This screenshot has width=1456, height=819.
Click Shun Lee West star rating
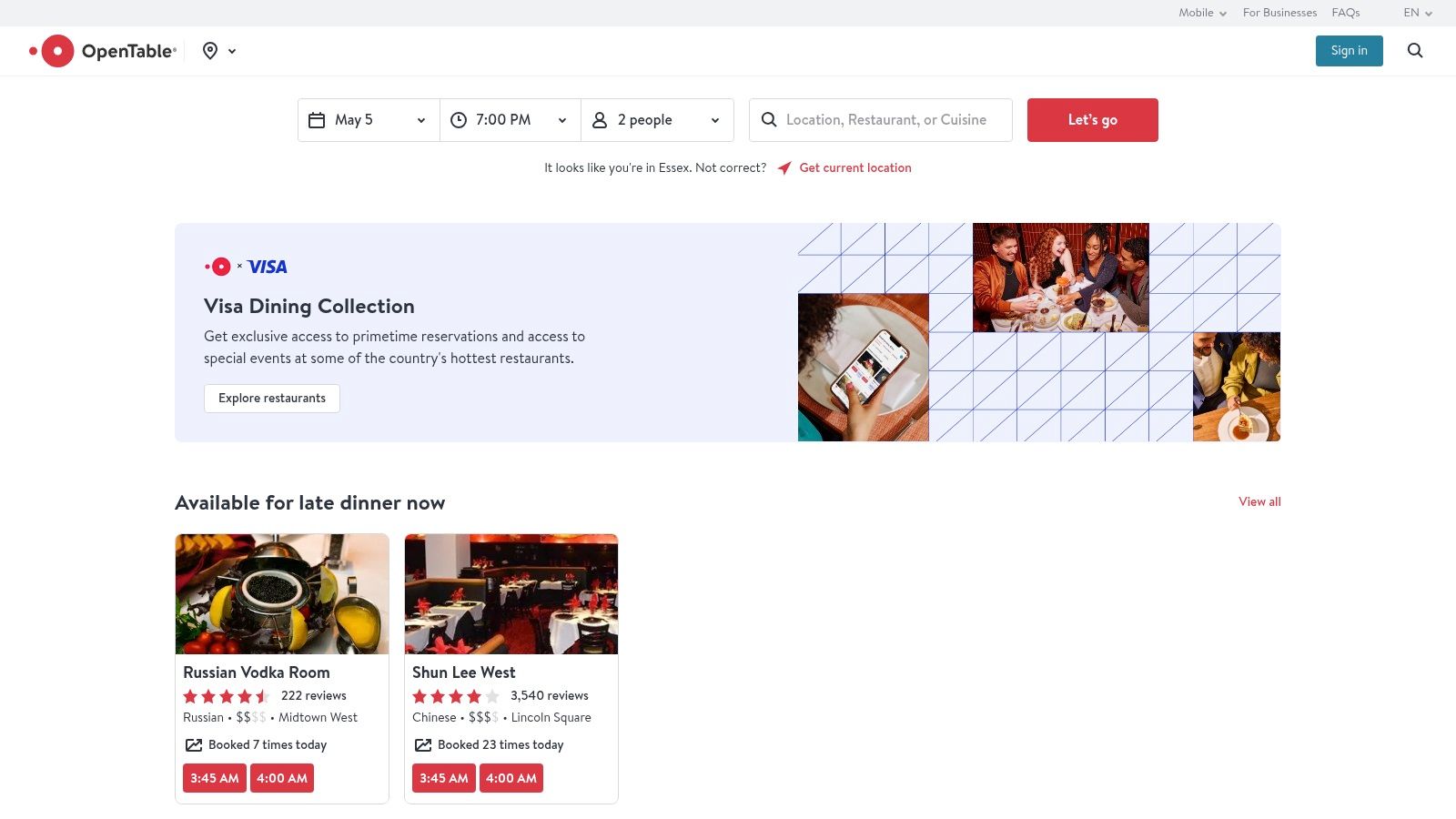pyautogui.click(x=456, y=696)
